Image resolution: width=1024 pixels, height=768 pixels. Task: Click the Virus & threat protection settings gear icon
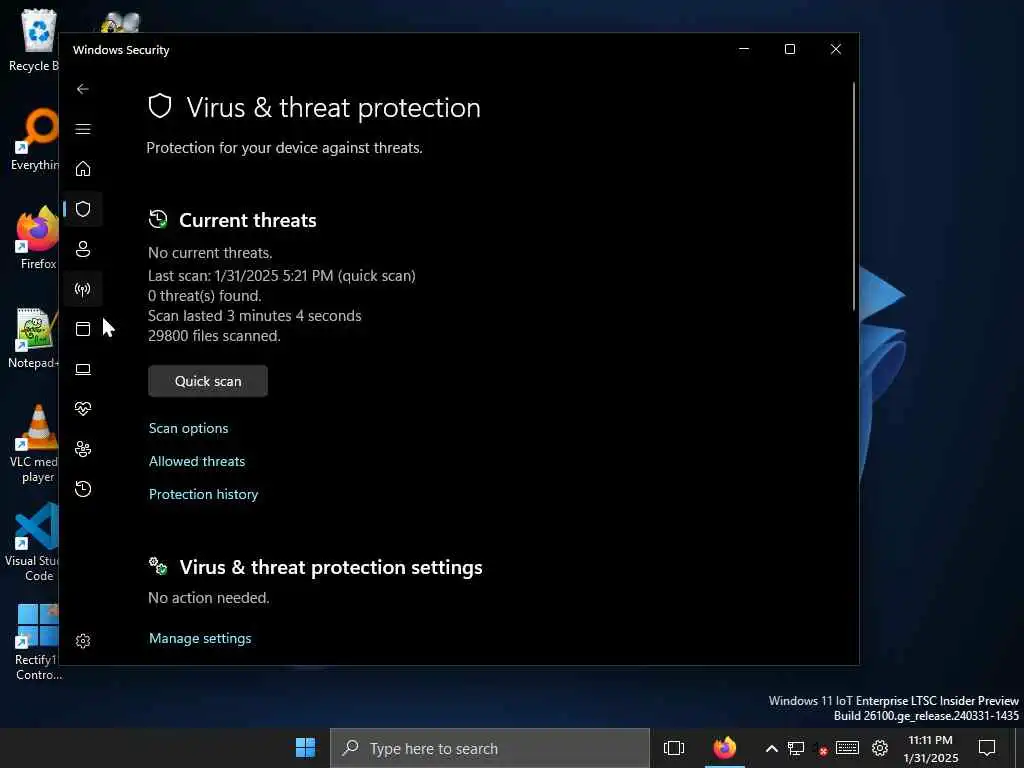coord(158,566)
